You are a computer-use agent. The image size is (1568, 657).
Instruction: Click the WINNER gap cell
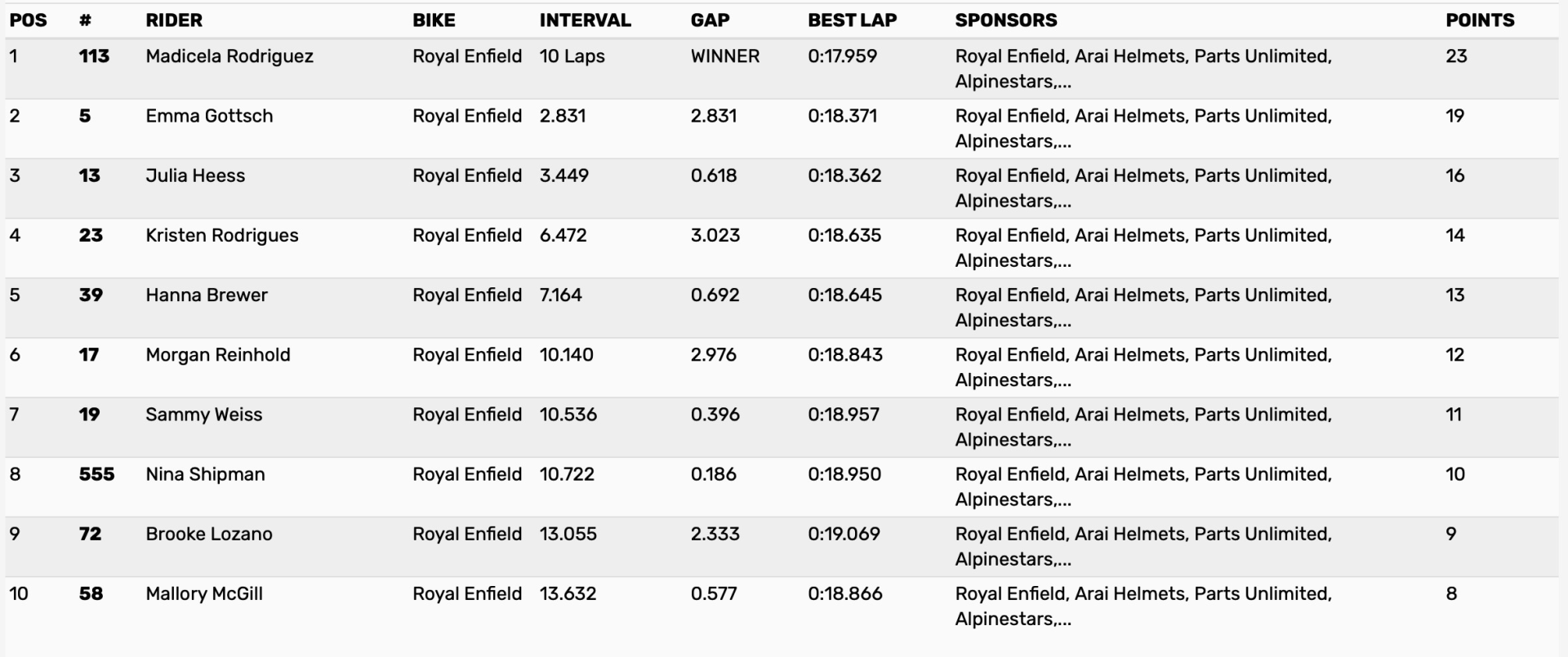pos(725,56)
